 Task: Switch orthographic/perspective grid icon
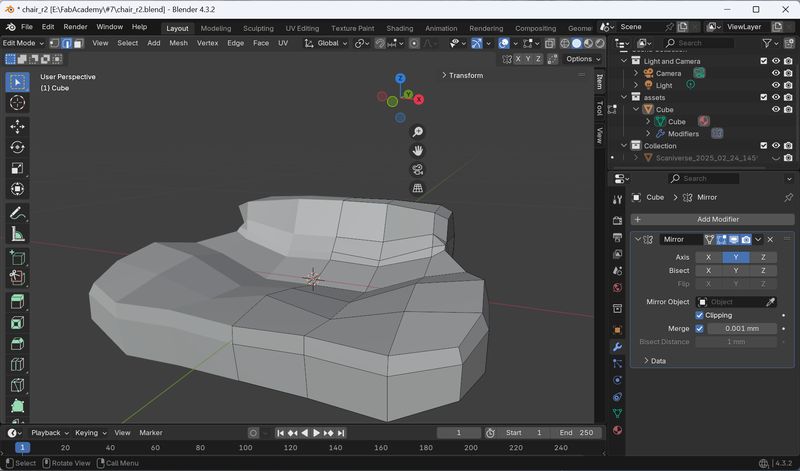coord(417,188)
